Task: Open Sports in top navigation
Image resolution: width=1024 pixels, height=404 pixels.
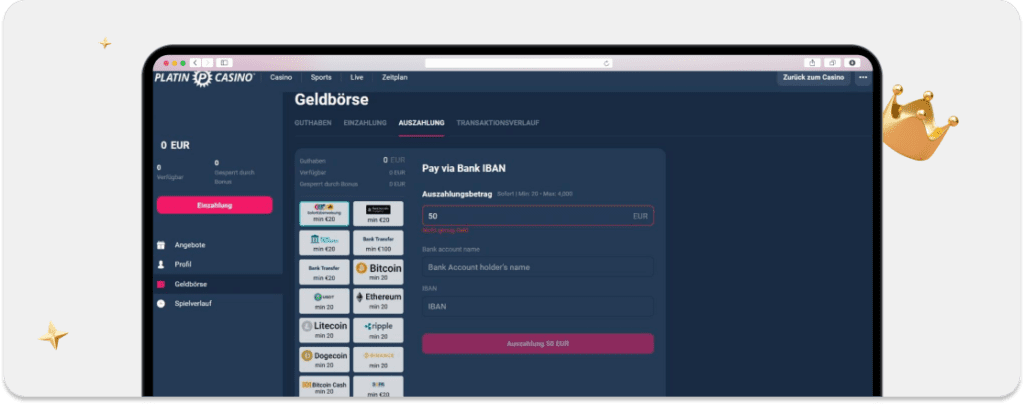Action: point(321,77)
